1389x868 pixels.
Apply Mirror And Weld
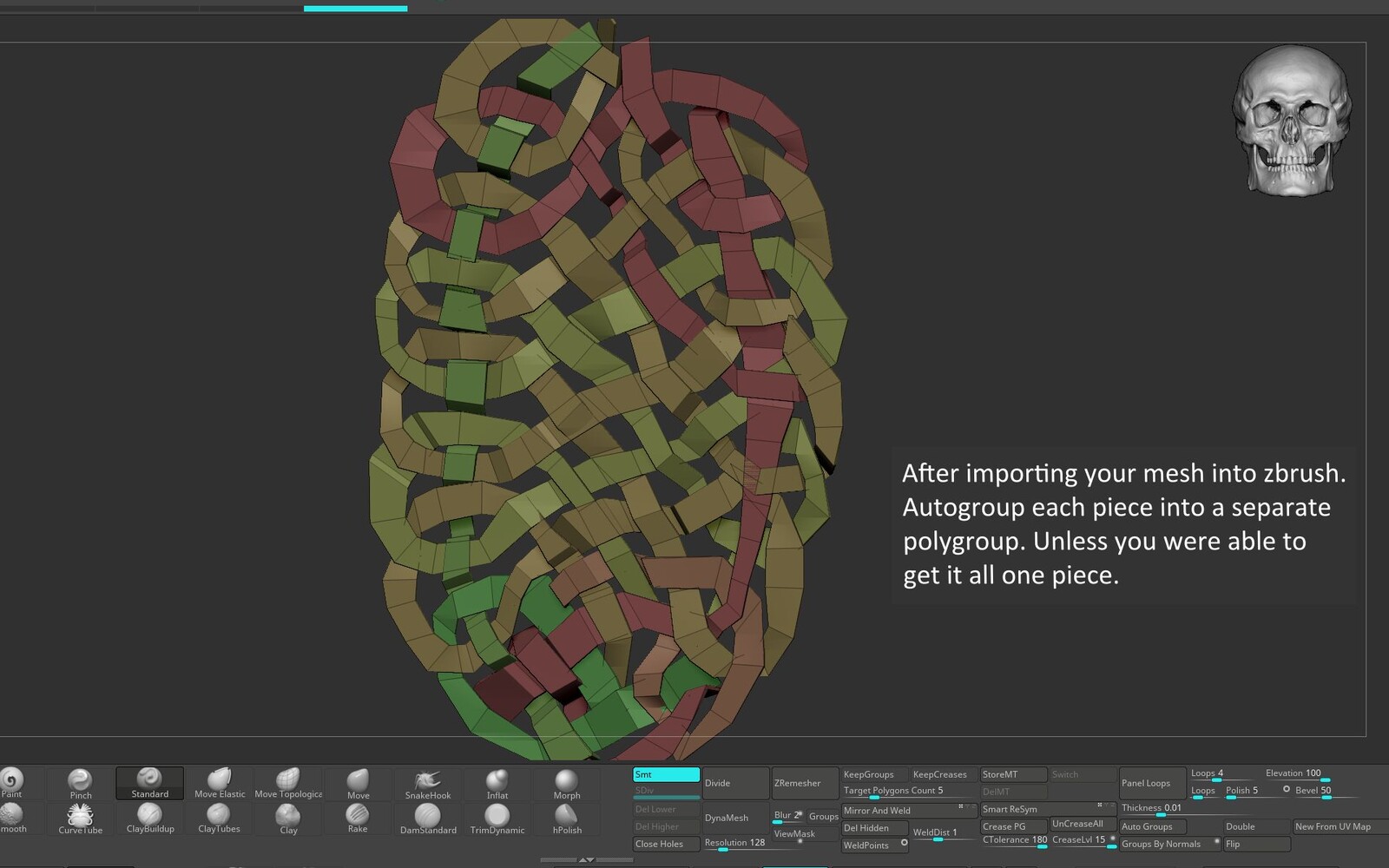tap(909, 811)
